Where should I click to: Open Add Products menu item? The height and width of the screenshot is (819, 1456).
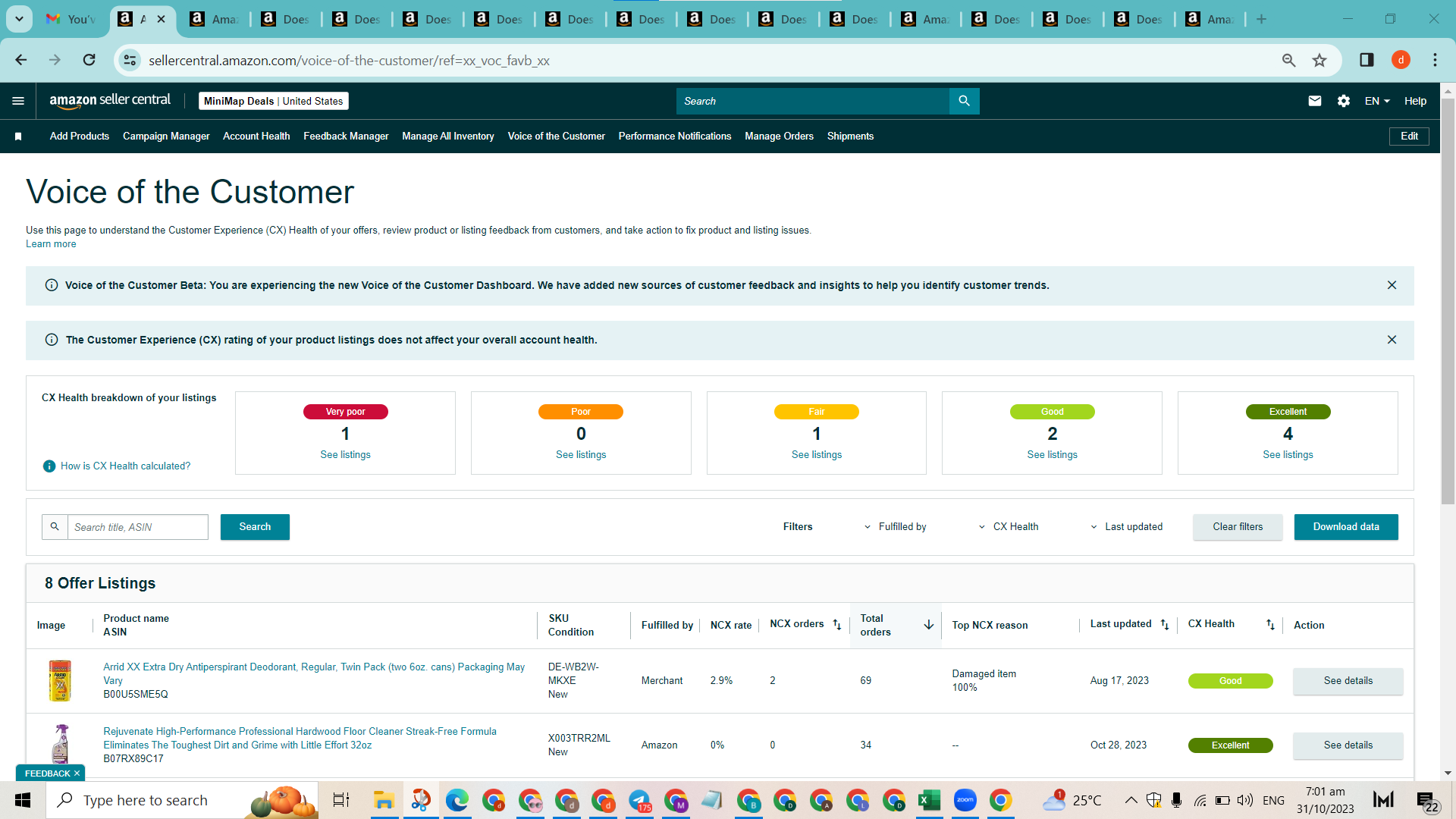(x=80, y=136)
